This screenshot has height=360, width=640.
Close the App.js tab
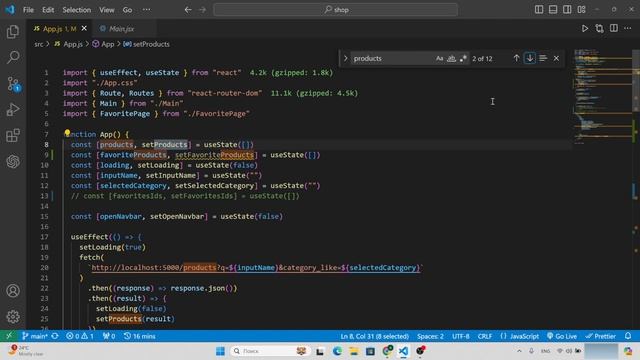pos(84,28)
